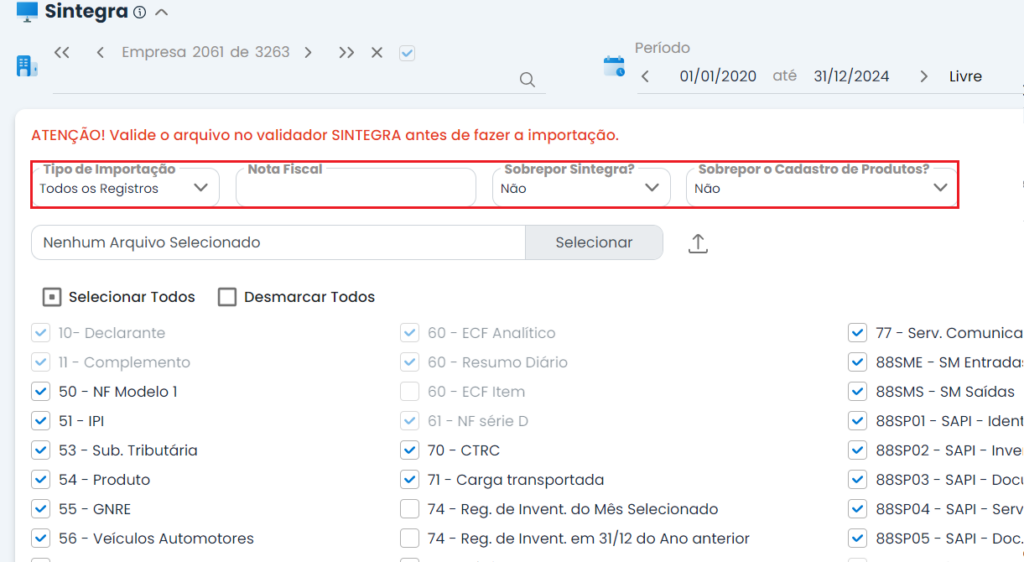Open Sobrepor Sintegra dropdown
This screenshot has width=1024, height=562.
tap(580, 188)
